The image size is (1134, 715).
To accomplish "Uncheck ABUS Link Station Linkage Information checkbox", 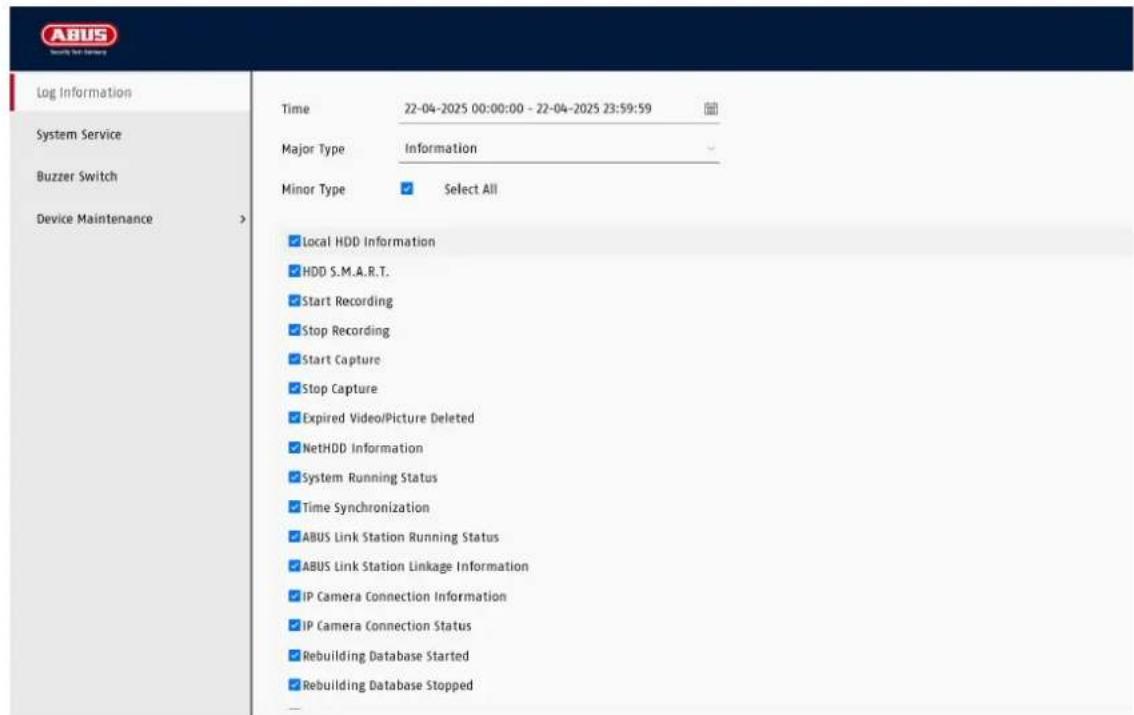I will [294, 565].
